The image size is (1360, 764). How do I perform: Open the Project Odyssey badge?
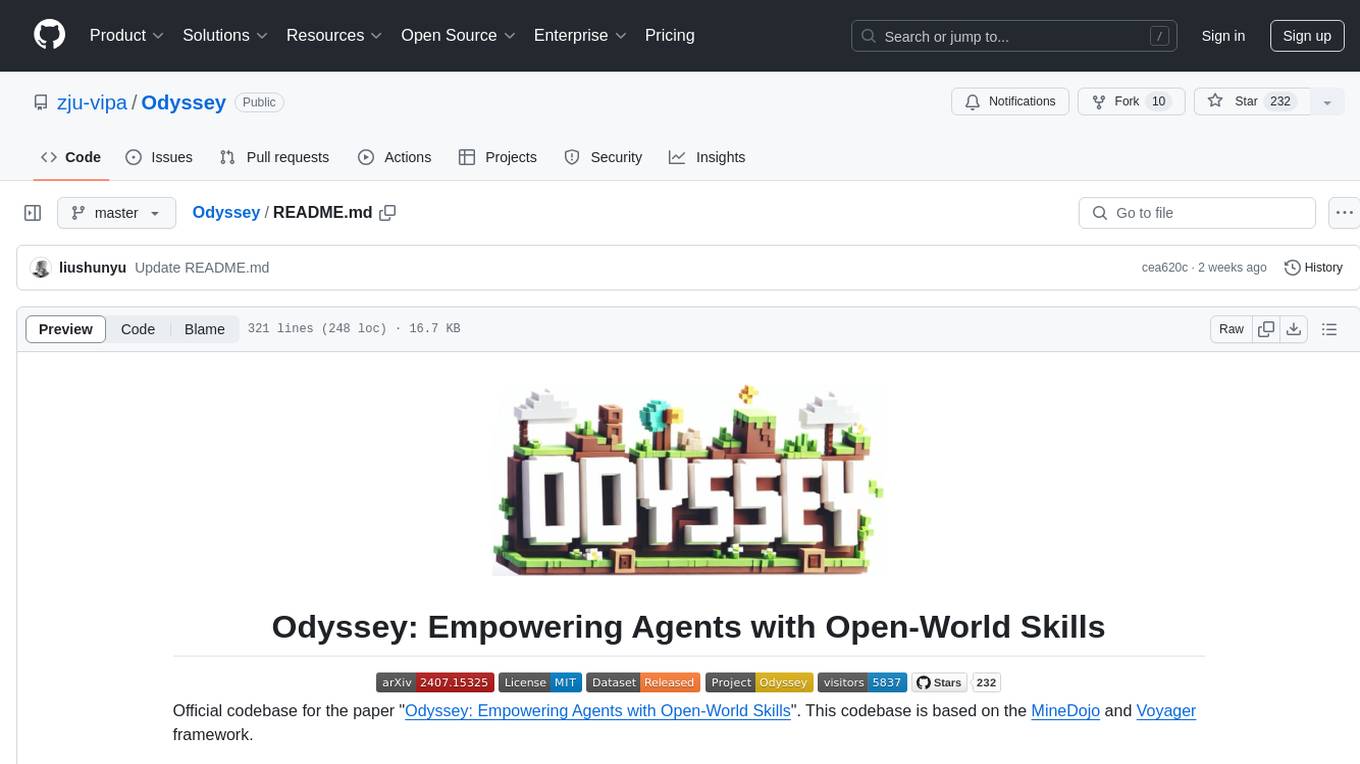tap(759, 682)
